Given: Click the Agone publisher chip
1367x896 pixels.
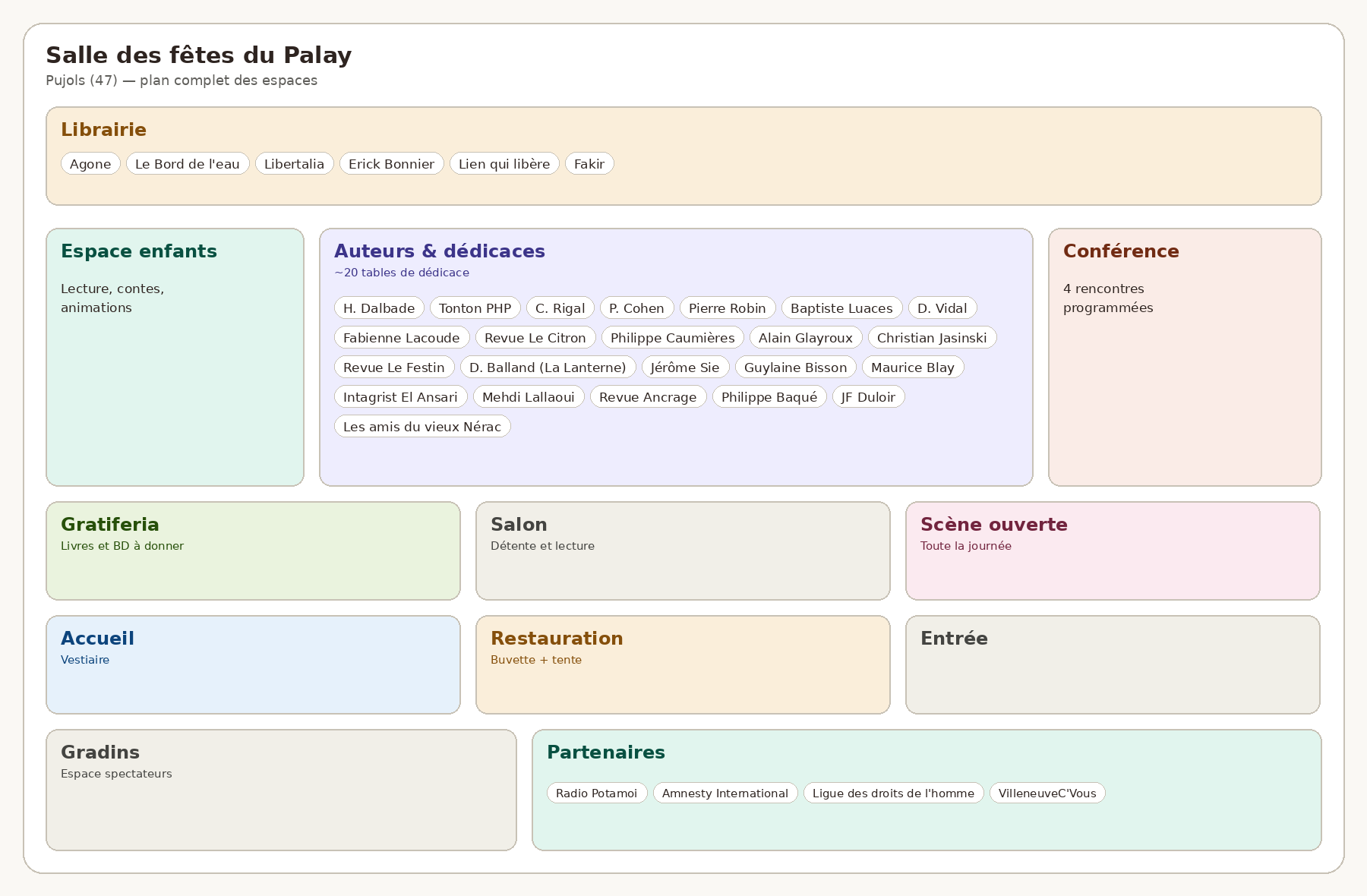Looking at the screenshot, I should pyautogui.click(x=90, y=164).
